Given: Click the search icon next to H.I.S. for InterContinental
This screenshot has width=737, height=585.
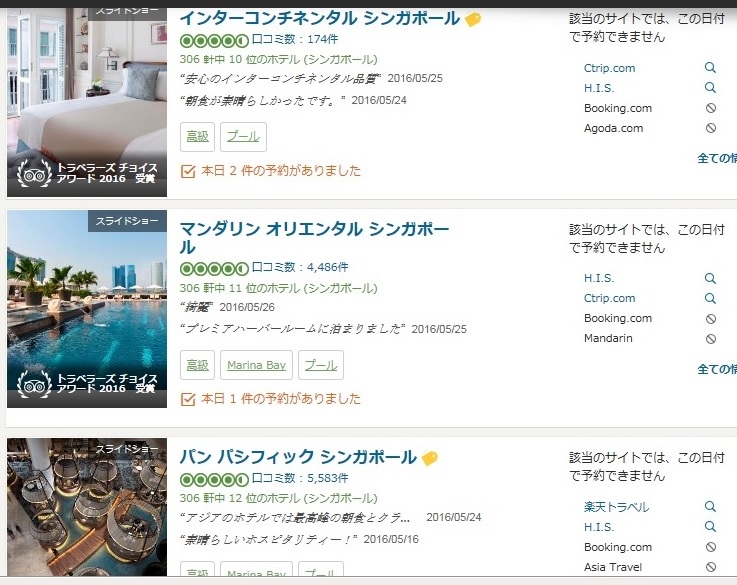Looking at the screenshot, I should coord(710,88).
